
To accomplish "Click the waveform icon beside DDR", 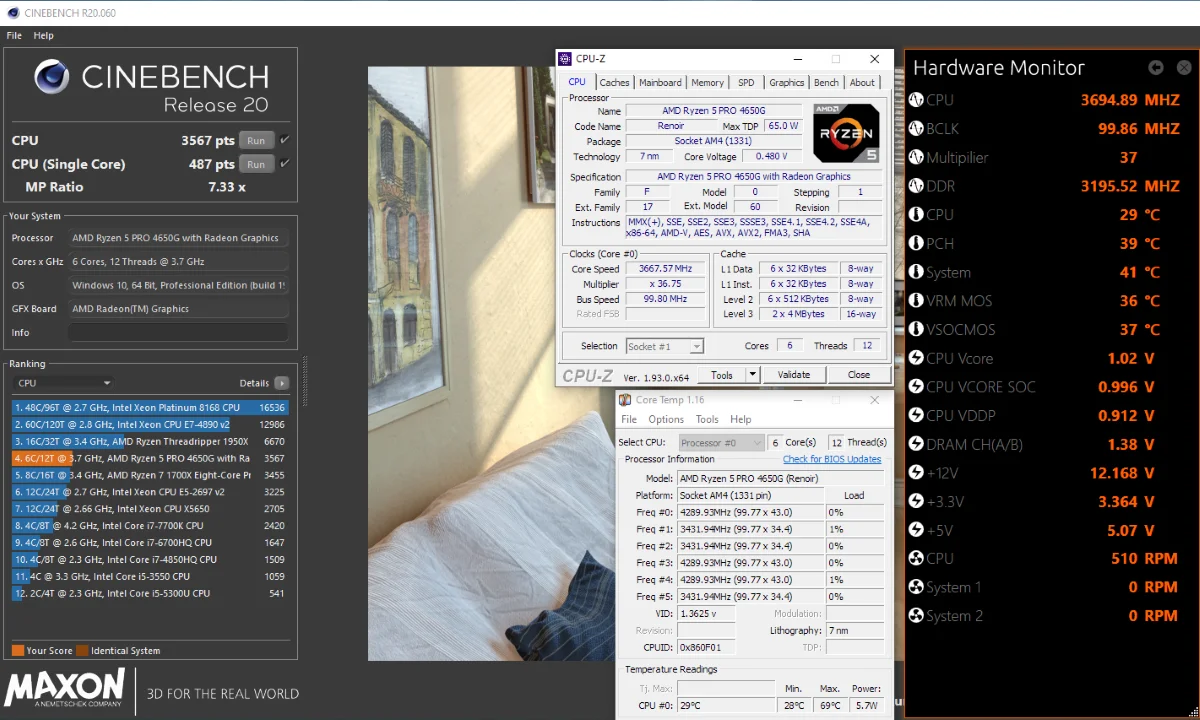I will click(917, 186).
